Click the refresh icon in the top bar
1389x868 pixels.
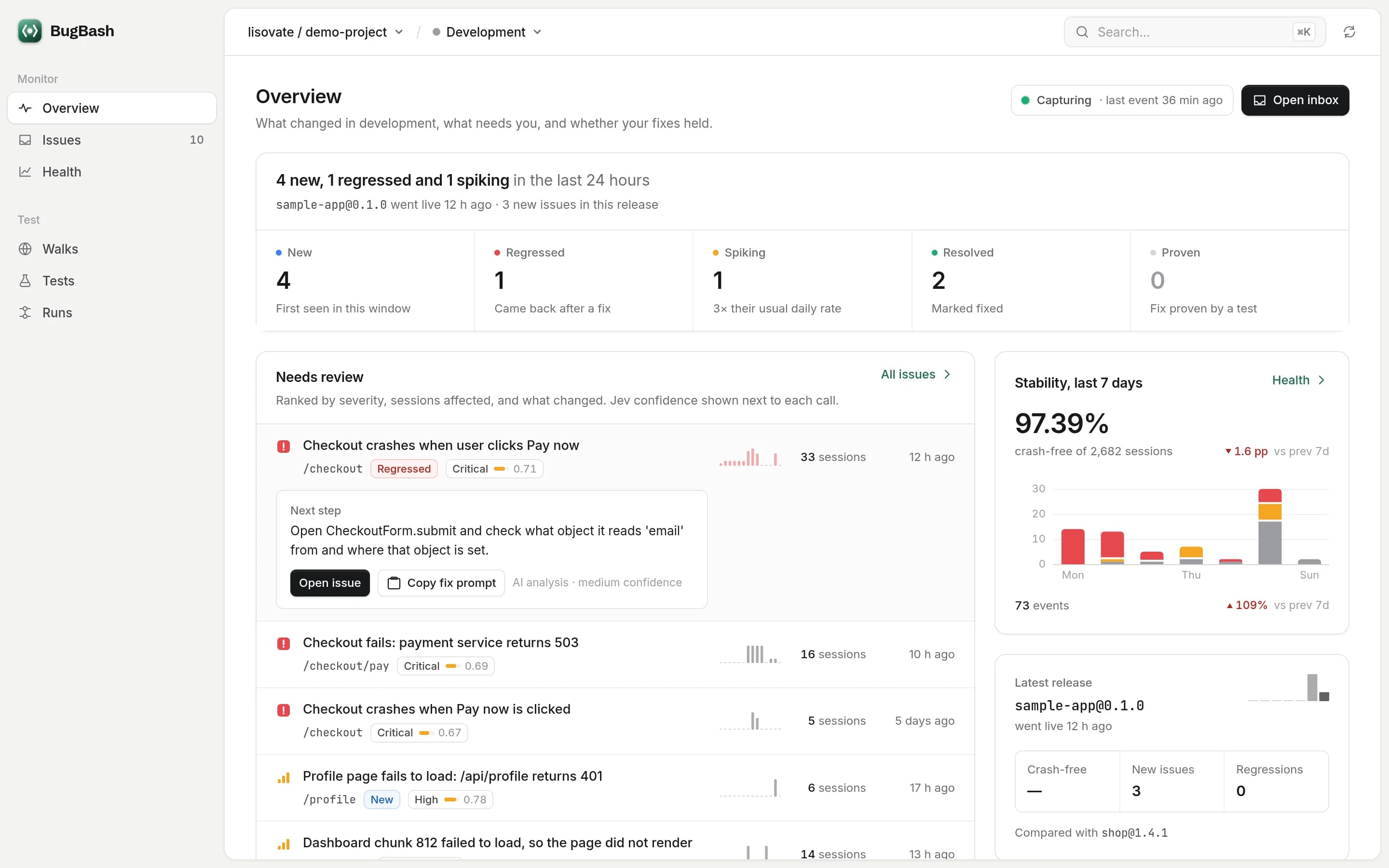click(x=1349, y=32)
